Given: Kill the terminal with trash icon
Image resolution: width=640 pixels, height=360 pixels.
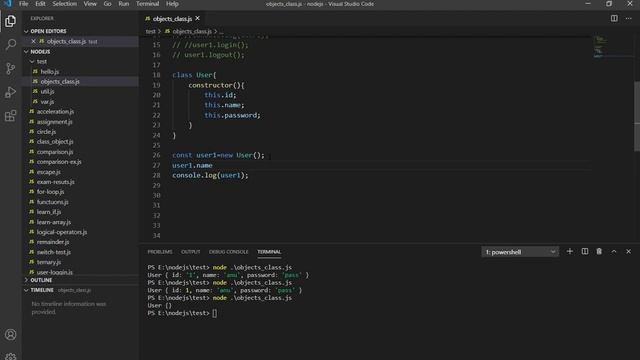Looking at the screenshot, I should (x=599, y=251).
